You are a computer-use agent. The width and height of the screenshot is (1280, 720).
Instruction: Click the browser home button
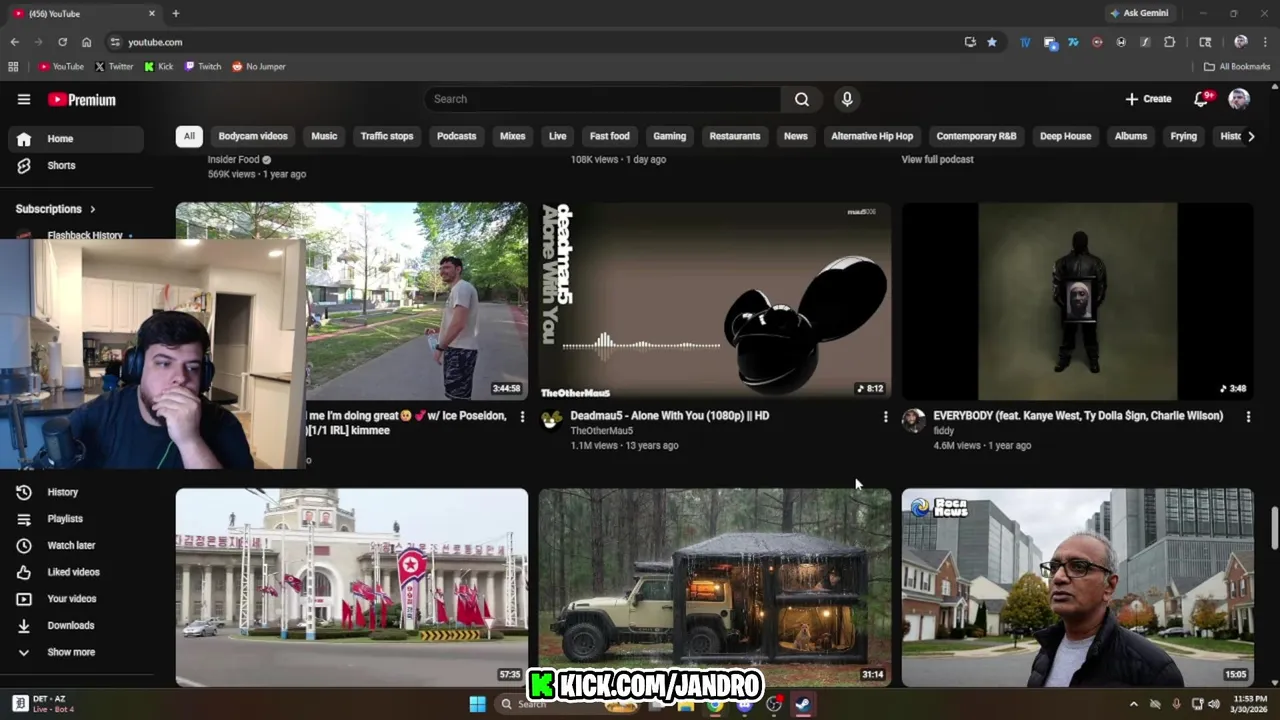click(86, 42)
